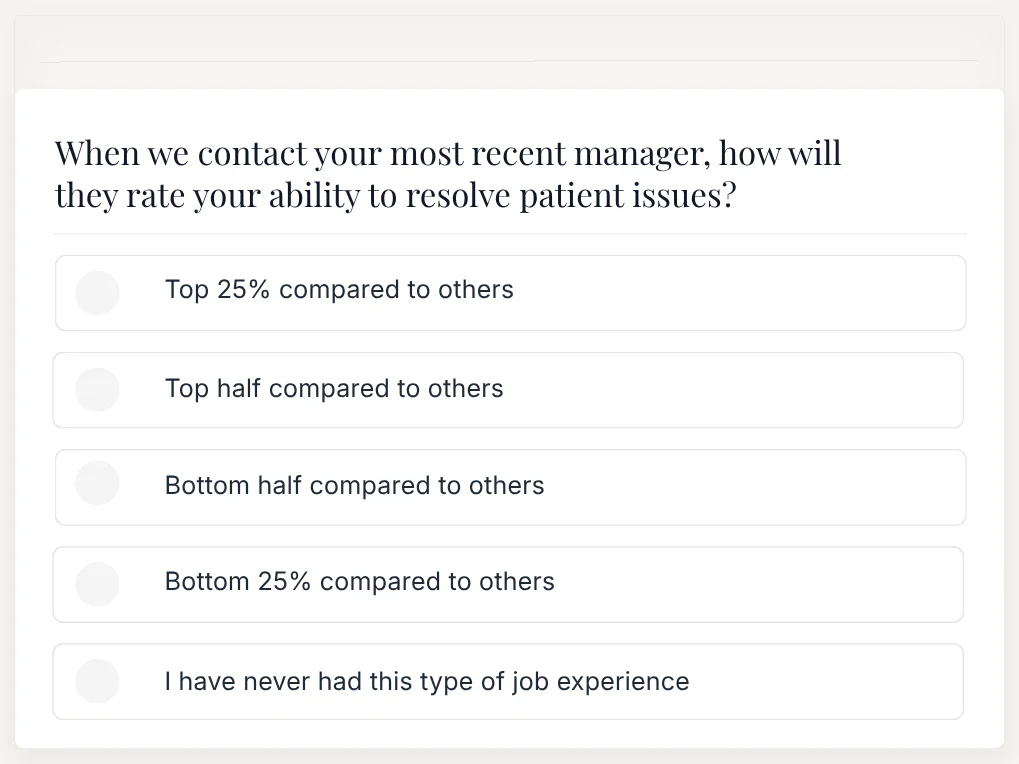Click the grey header bar above the card
This screenshot has height=764, width=1019.
(510, 52)
